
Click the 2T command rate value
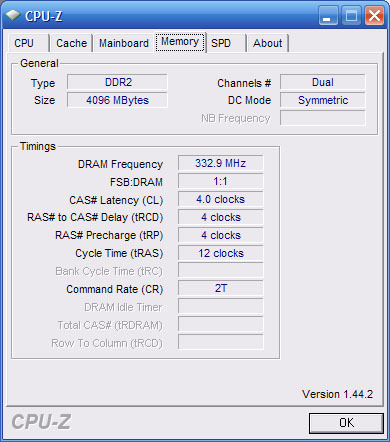point(221,288)
